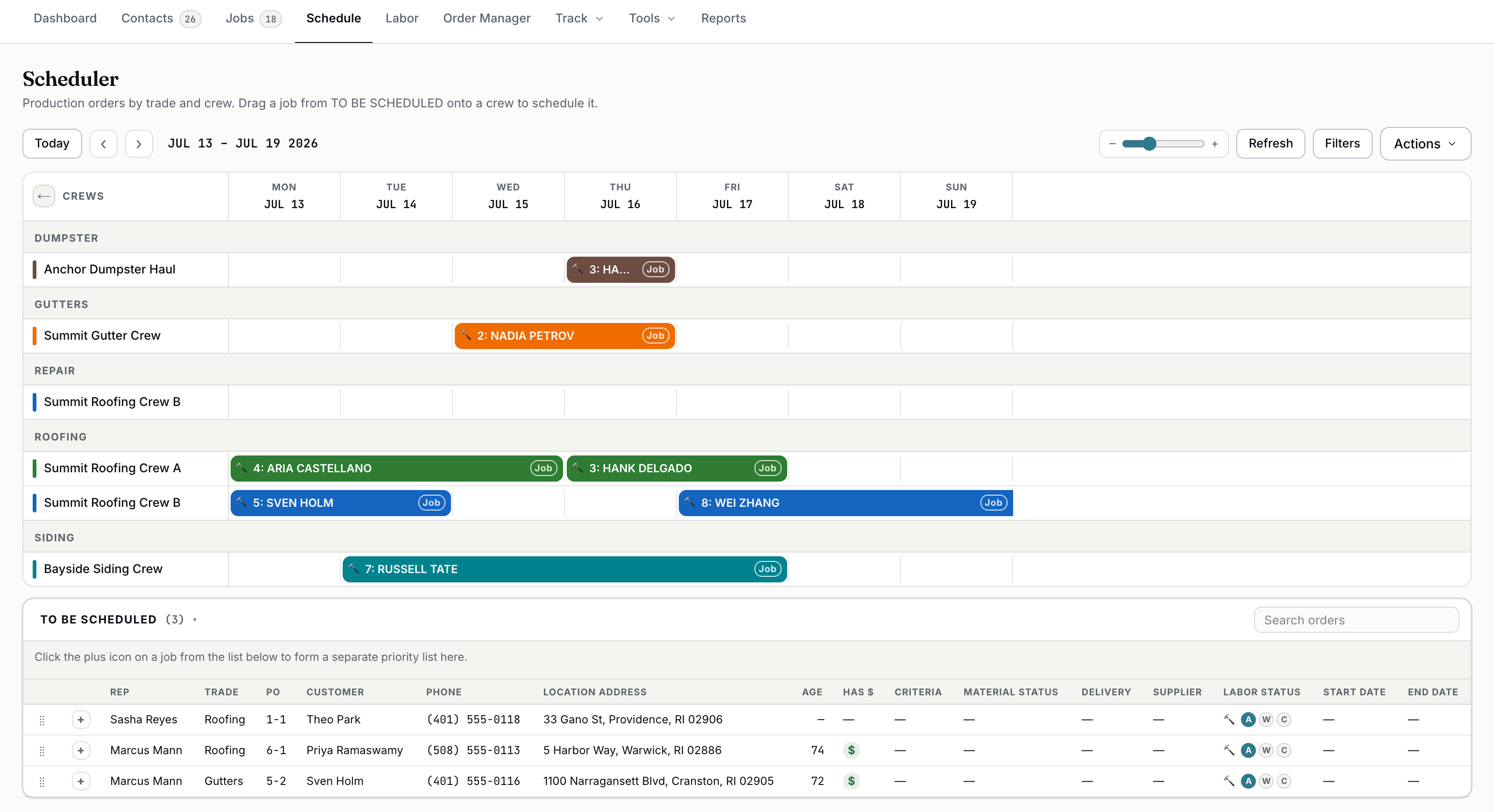1494x812 pixels.
Task: Open the Jobs tab
Action: click(253, 18)
